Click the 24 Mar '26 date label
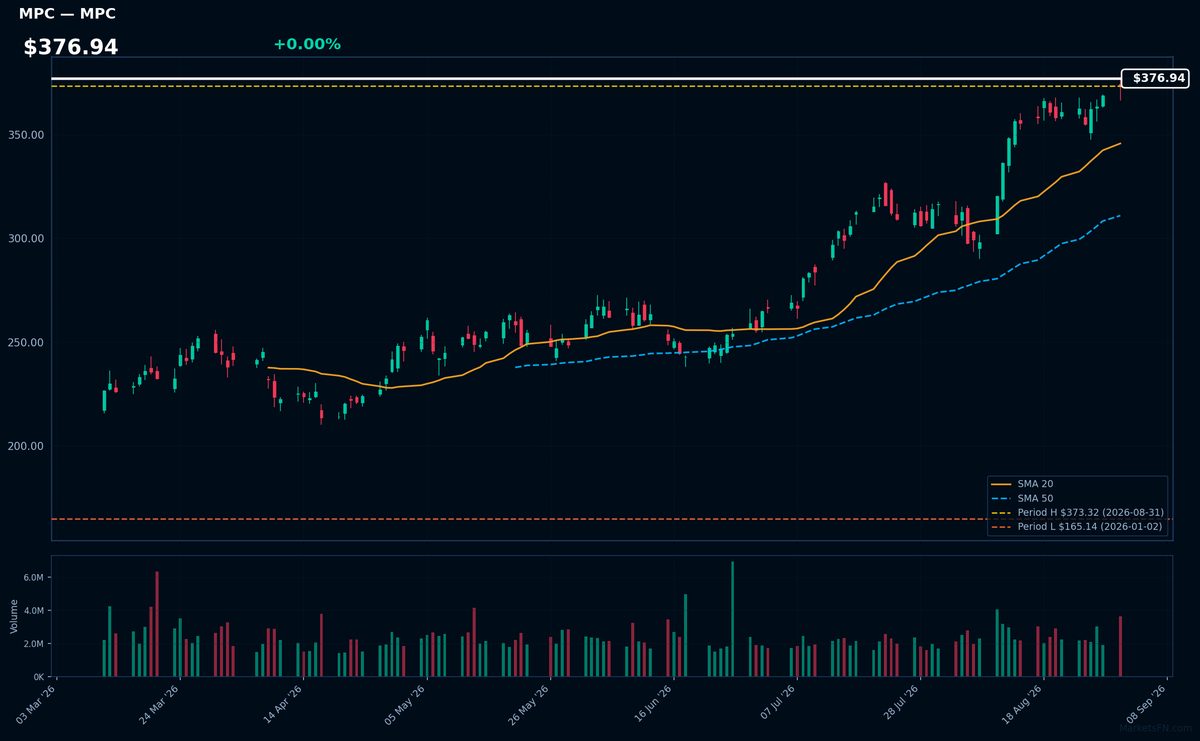The width and height of the screenshot is (1200, 741). click(161, 703)
